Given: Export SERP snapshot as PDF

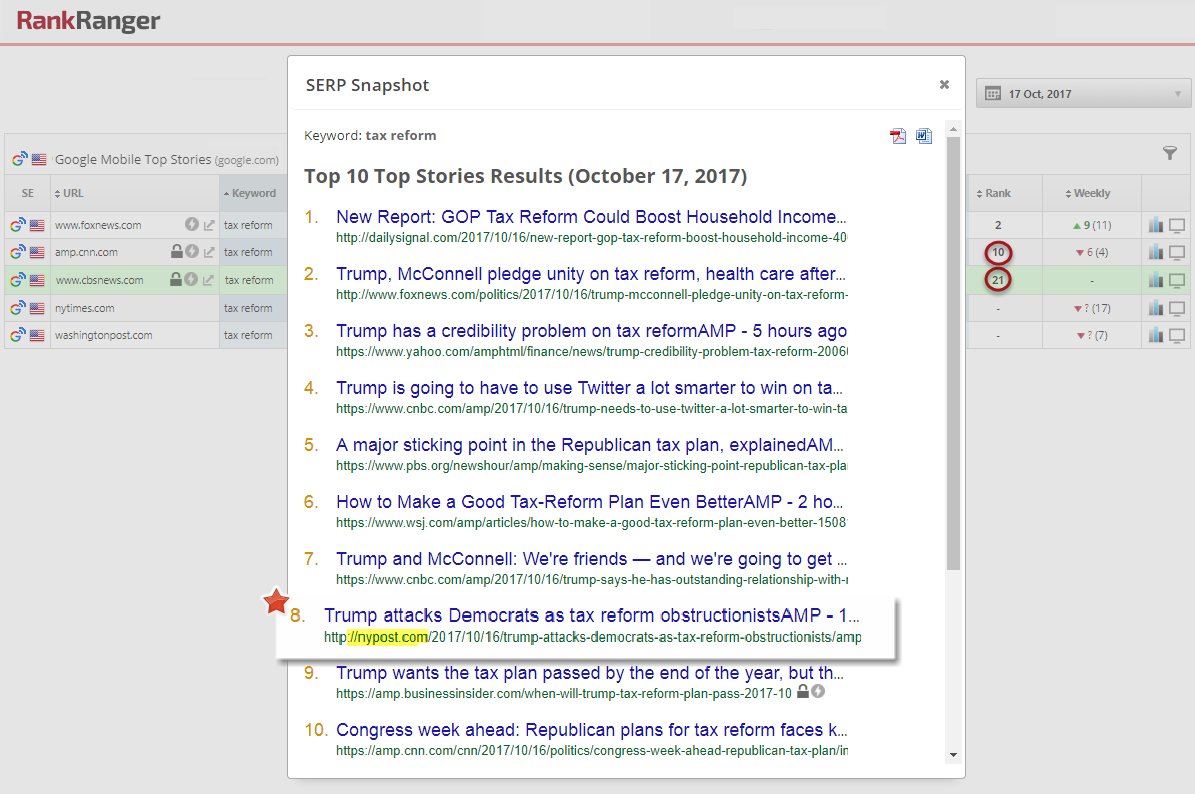Looking at the screenshot, I should (898, 136).
